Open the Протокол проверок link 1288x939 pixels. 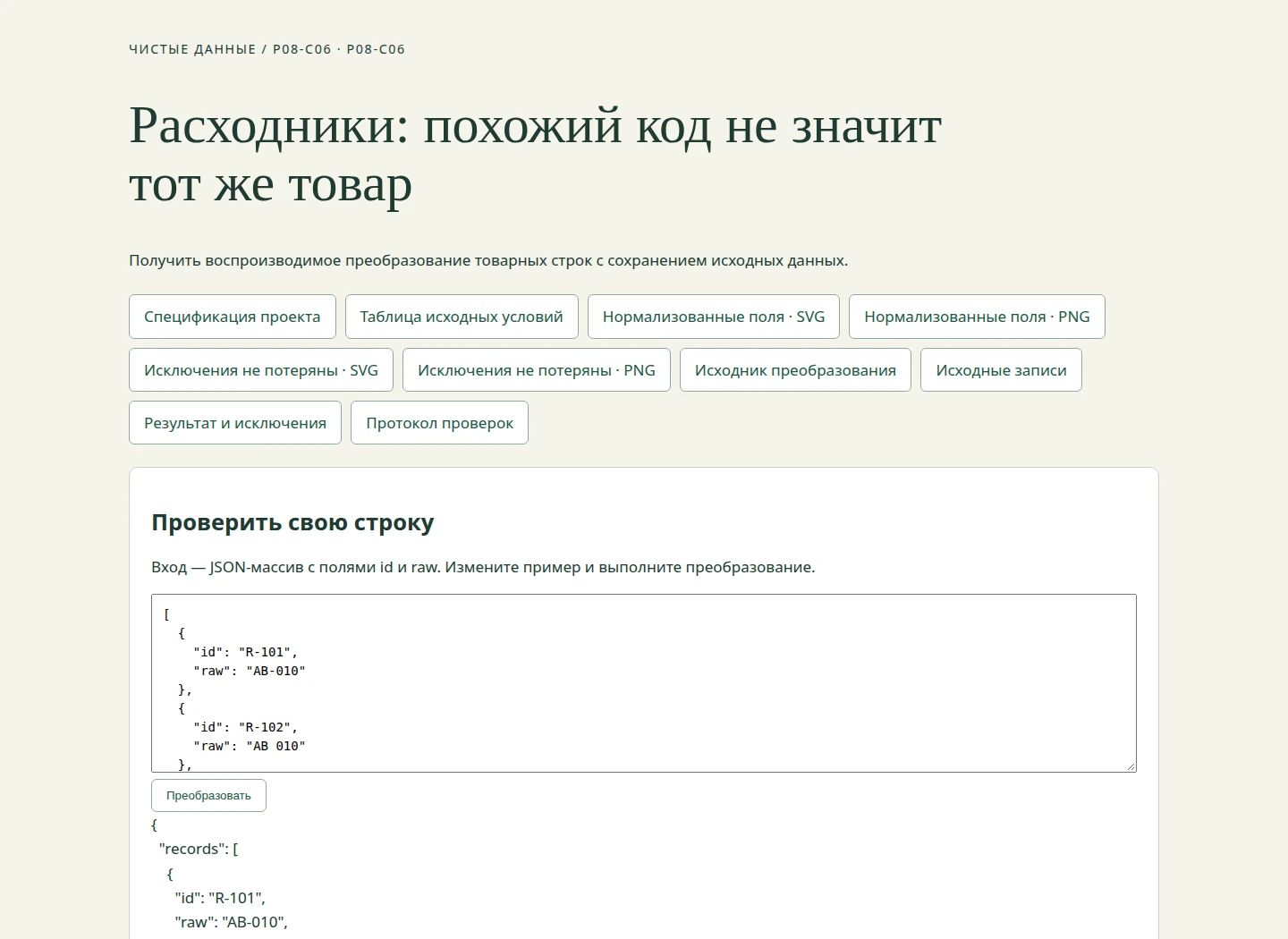click(x=439, y=423)
